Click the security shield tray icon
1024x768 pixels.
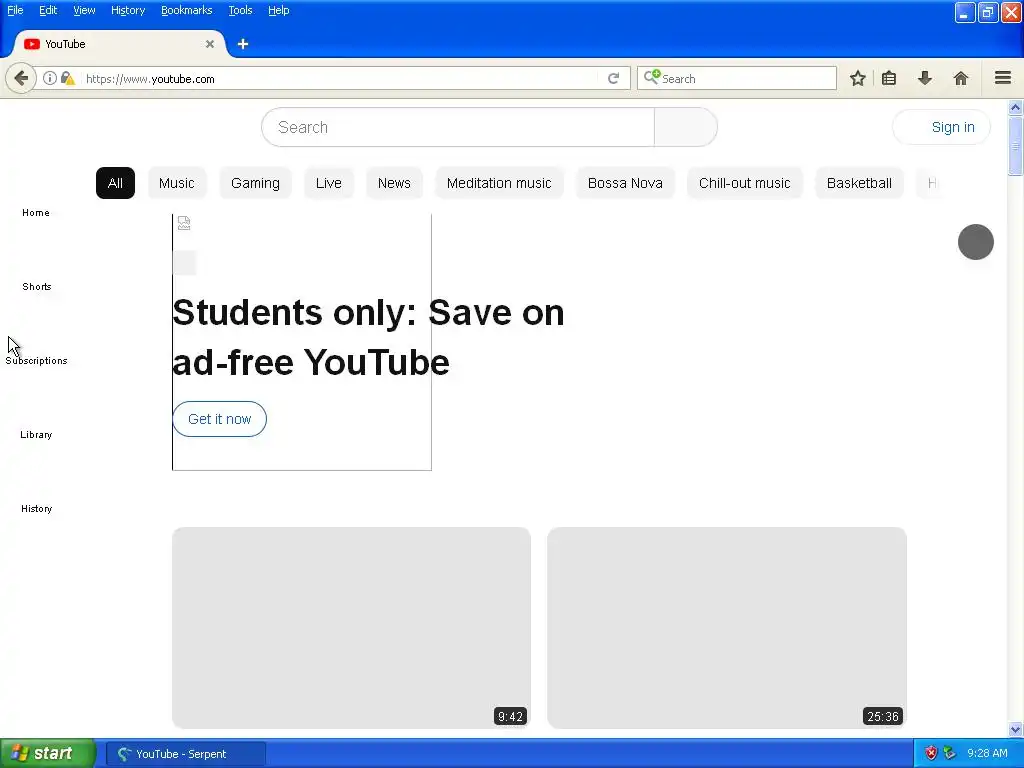931,753
